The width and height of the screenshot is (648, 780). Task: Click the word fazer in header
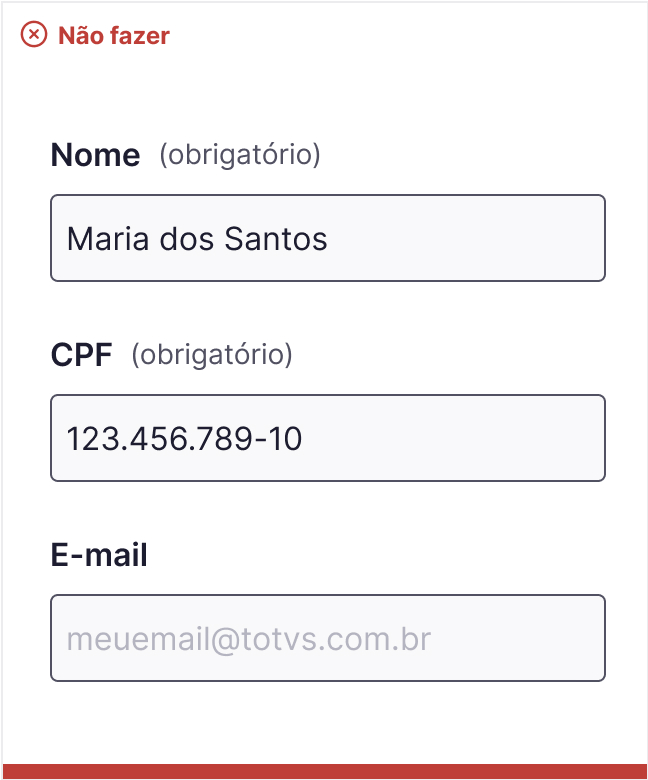(x=140, y=36)
